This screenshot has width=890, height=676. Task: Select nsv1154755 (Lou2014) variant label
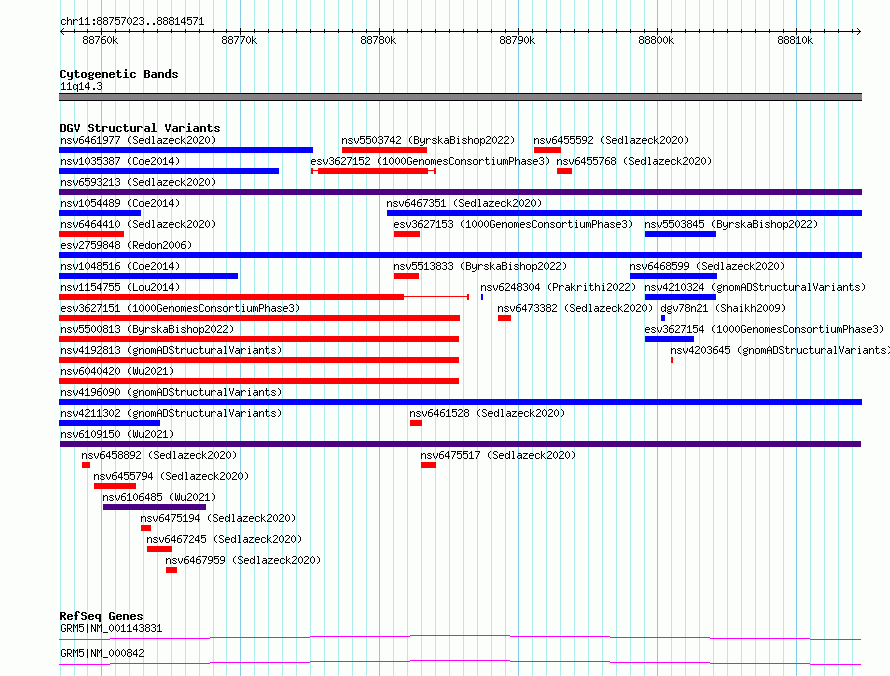[x=120, y=287]
